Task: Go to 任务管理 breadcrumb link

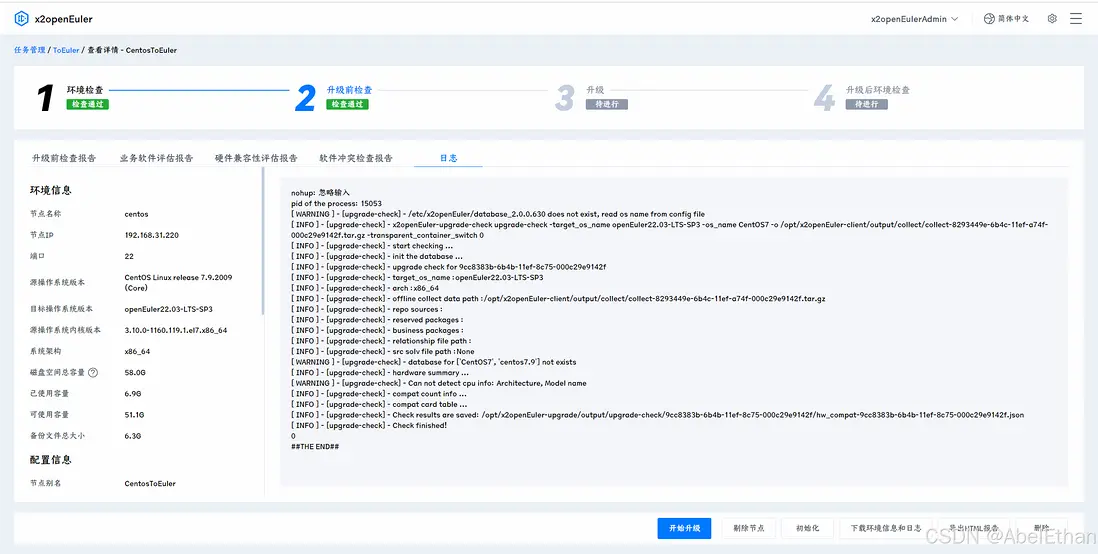Action: [x=29, y=50]
